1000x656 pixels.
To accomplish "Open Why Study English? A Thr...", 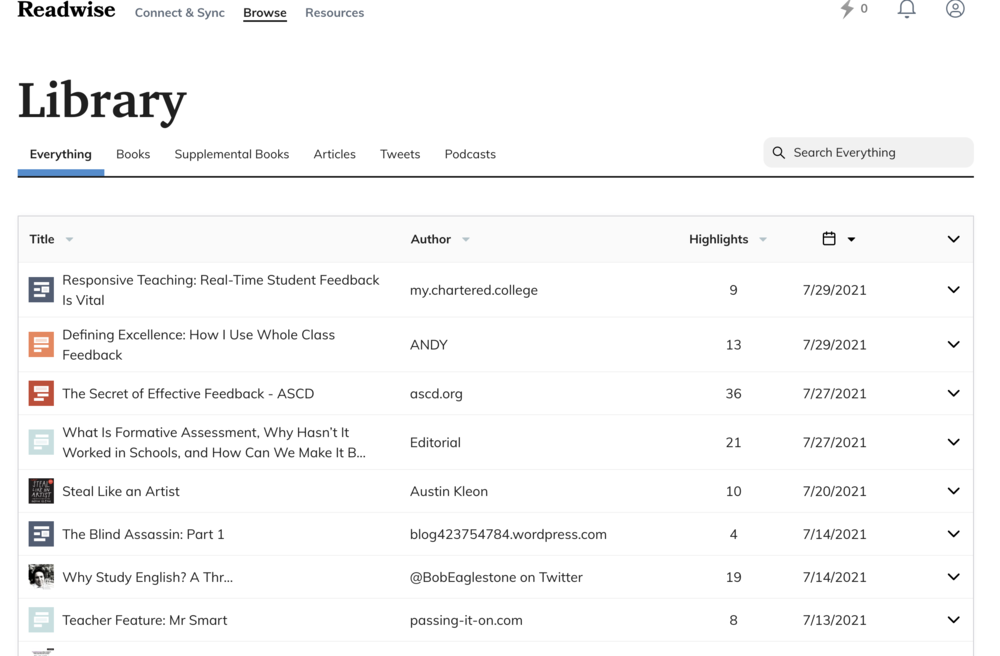I will tap(147, 577).
